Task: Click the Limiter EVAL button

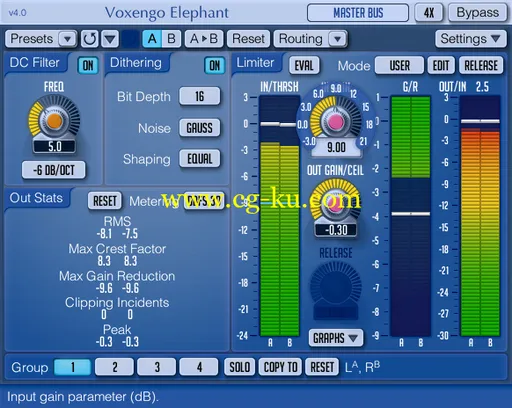Action: pyautogui.click(x=304, y=65)
